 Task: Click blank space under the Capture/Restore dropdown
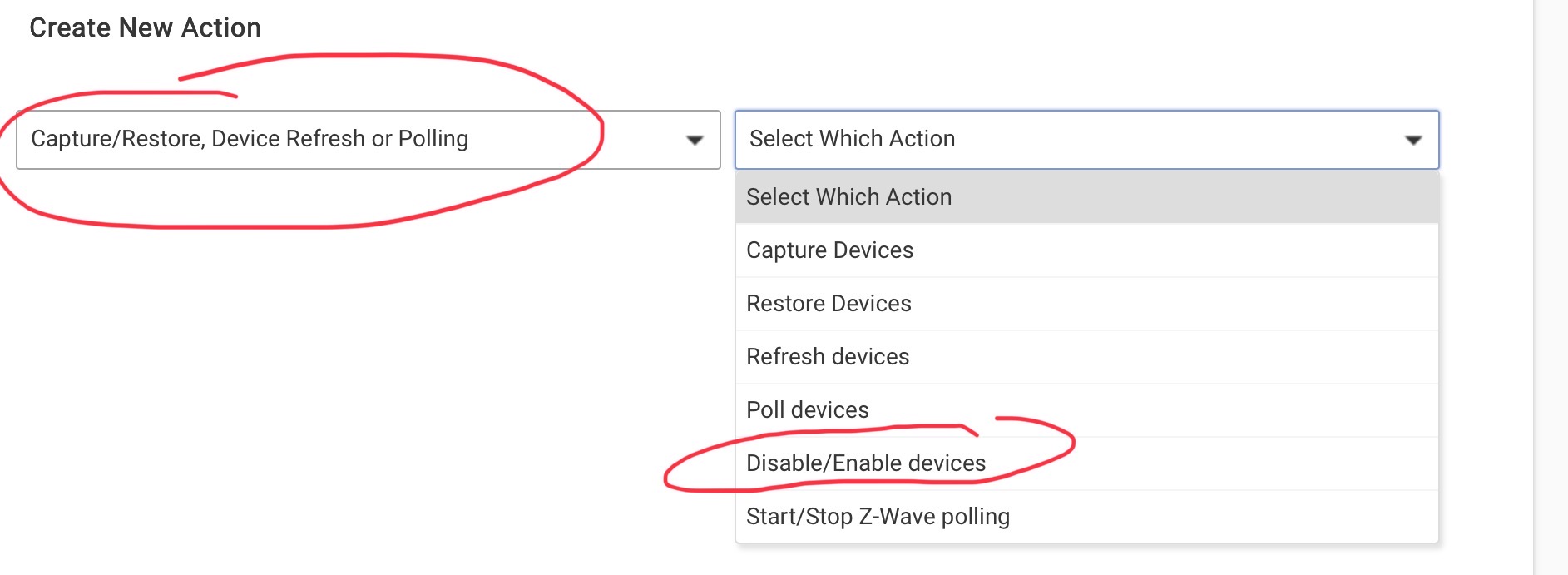pyautogui.click(x=368, y=374)
